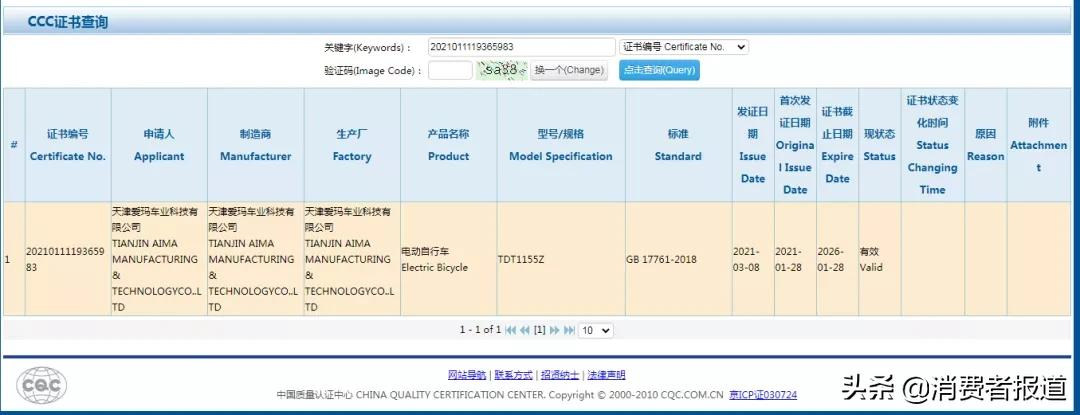Click the Reason column header

click(986, 145)
